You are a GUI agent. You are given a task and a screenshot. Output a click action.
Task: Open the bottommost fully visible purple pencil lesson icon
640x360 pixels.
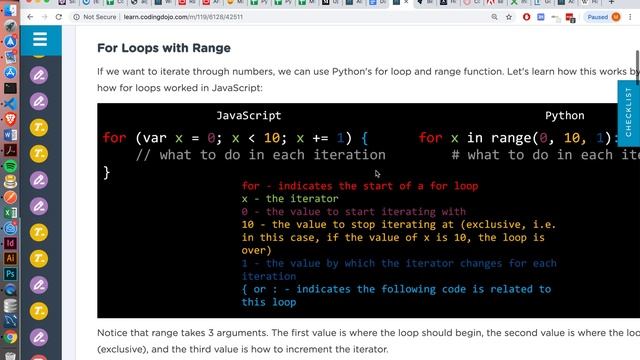39,337
